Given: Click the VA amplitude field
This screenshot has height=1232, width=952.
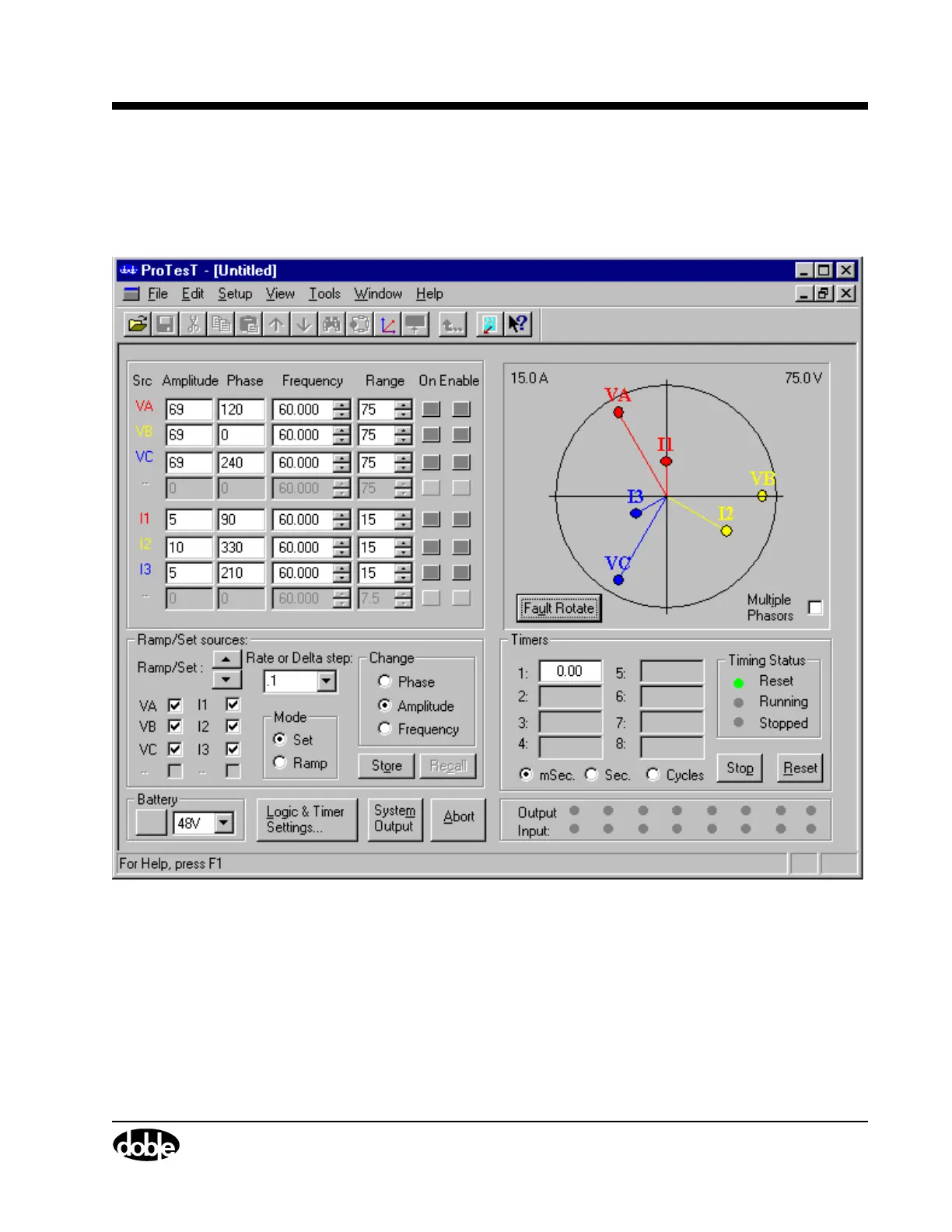Looking at the screenshot, I should [189, 410].
